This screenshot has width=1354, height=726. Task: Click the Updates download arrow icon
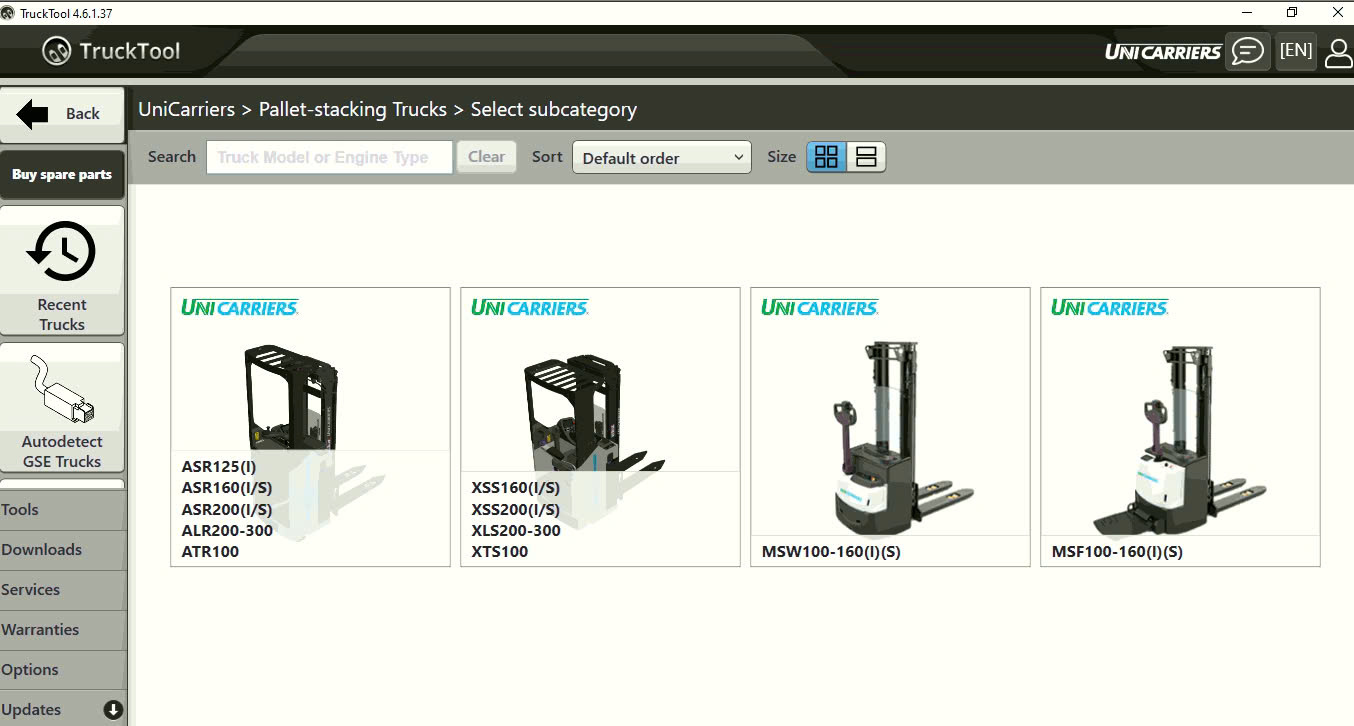113,710
